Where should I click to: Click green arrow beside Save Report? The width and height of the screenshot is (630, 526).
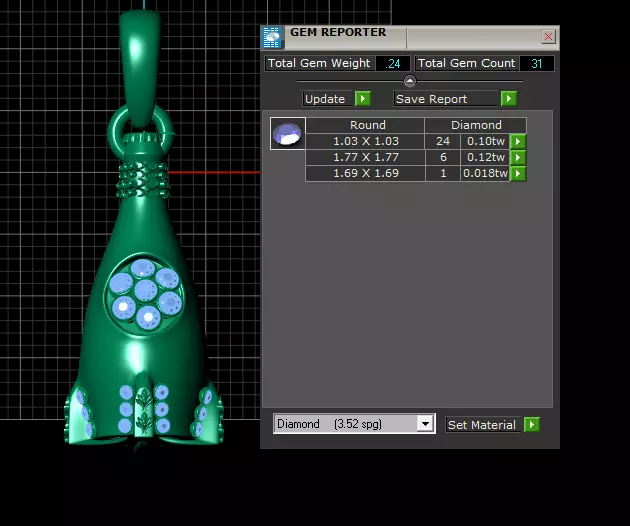(509, 98)
